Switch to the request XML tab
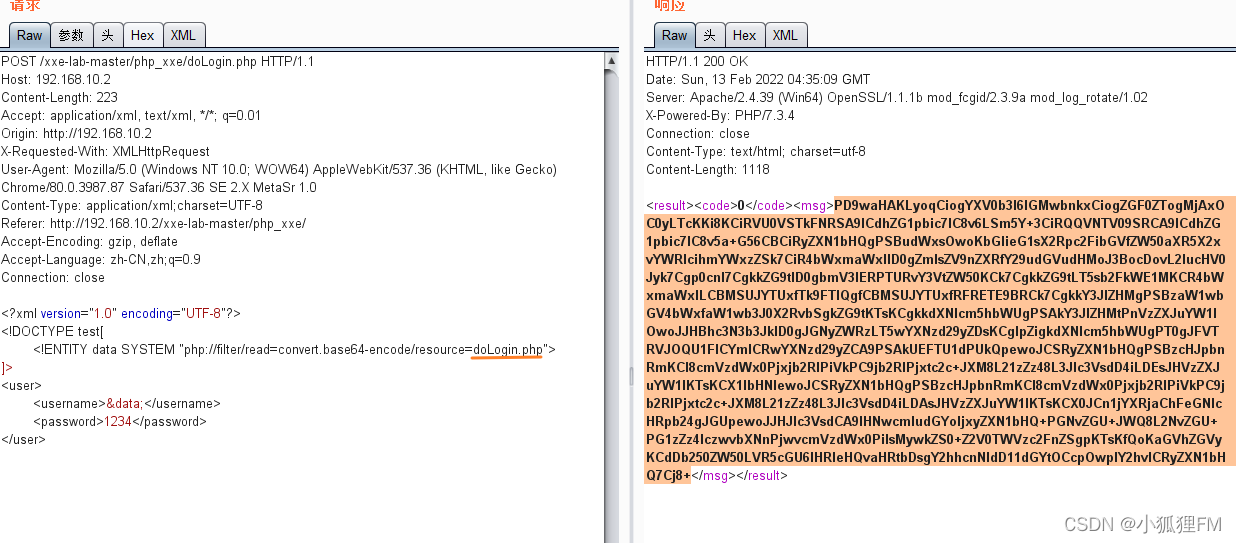The width and height of the screenshot is (1236, 543). [x=184, y=35]
